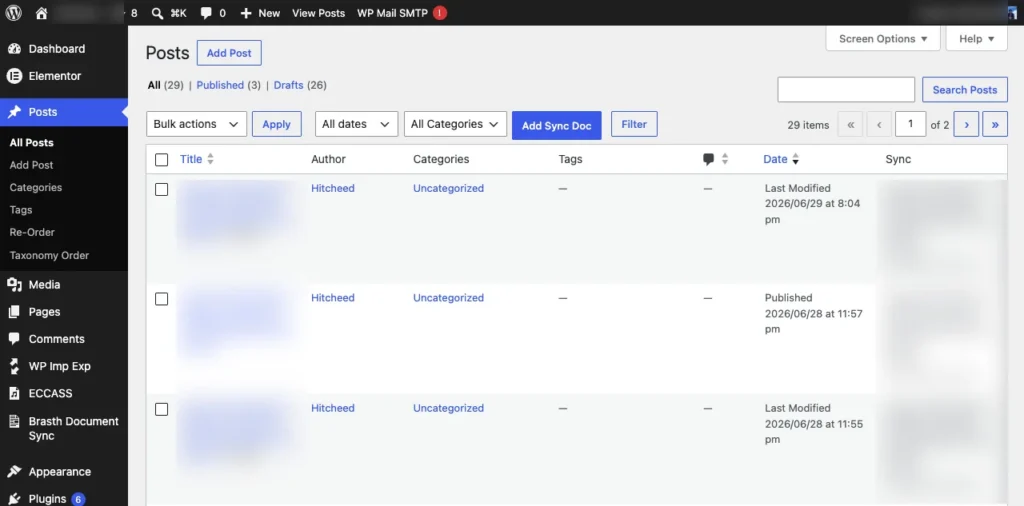
Task: Open Hitcheed author in first row
Action: point(332,188)
